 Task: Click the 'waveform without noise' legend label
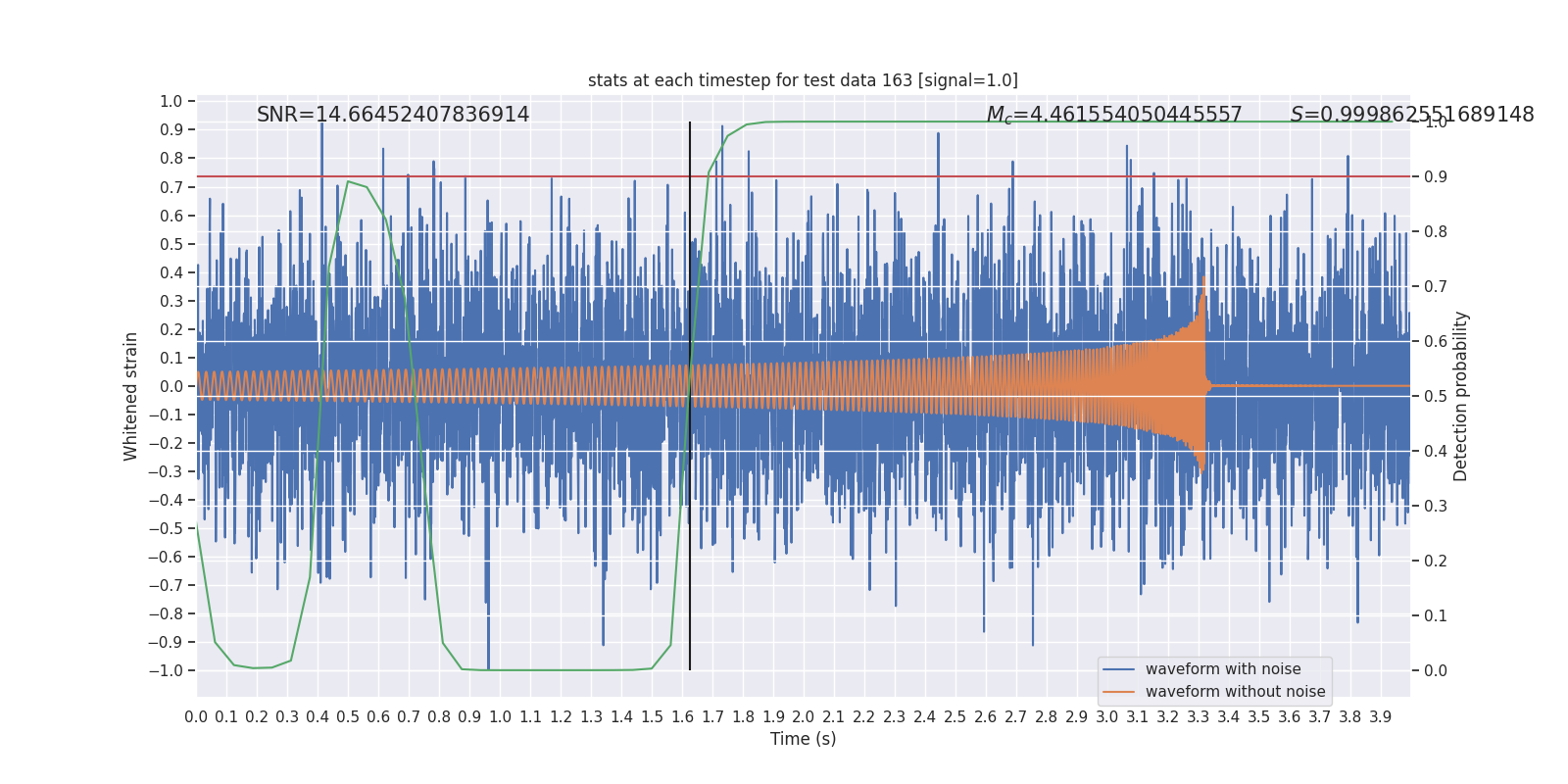[1235, 692]
